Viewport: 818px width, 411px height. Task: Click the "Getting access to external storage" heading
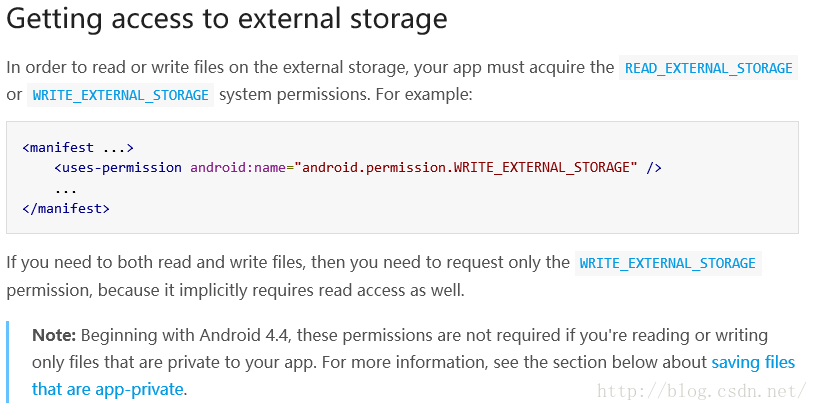point(227,19)
